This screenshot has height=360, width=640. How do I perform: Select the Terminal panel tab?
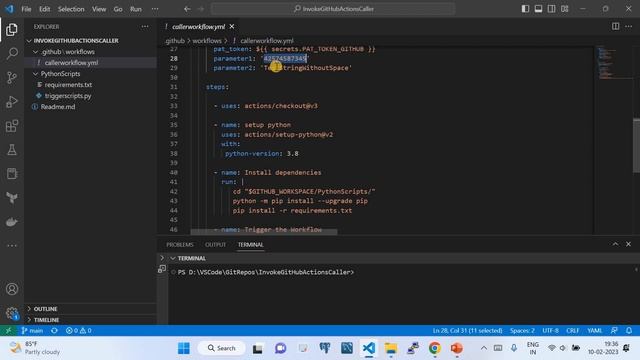[251, 244]
